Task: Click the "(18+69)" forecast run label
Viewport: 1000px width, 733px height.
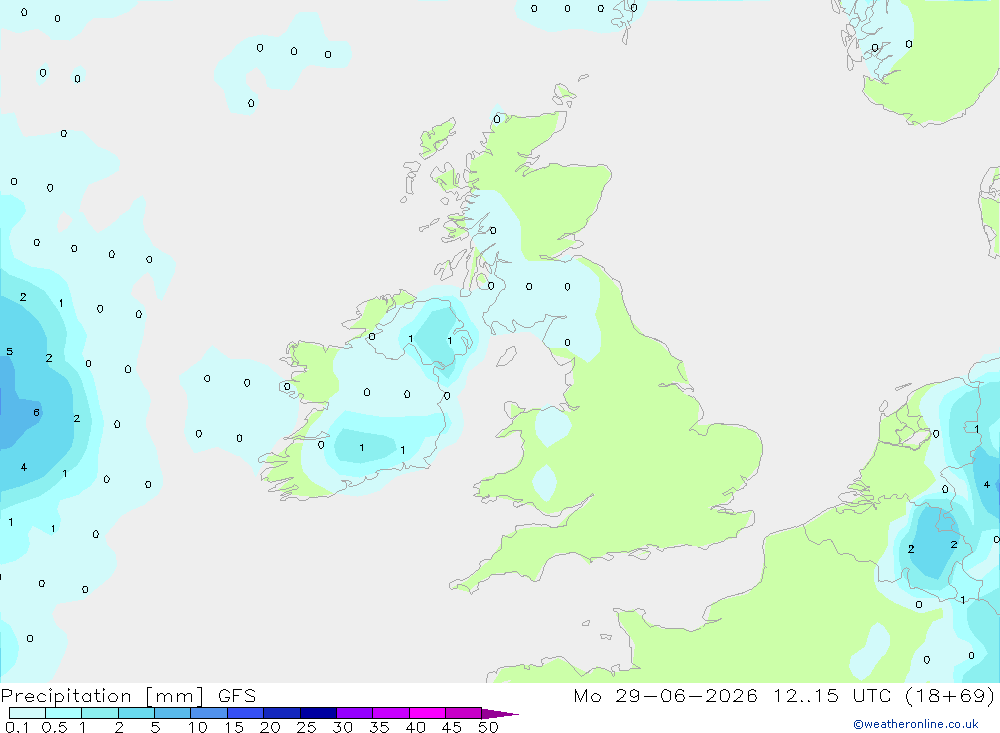Action: click(x=950, y=696)
